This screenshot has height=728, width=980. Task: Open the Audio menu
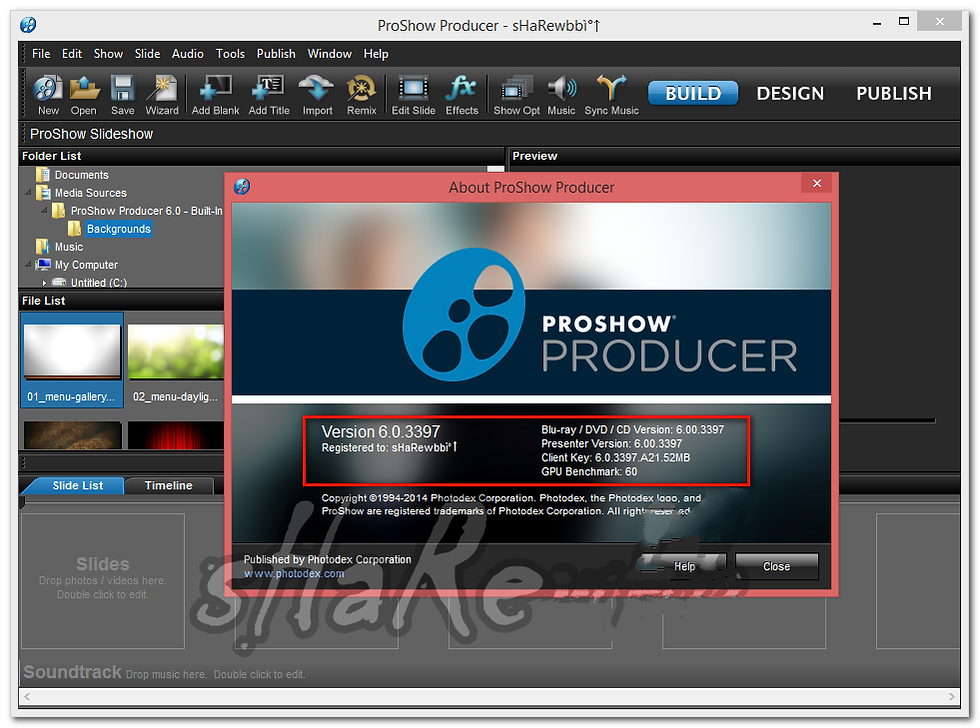coord(188,54)
